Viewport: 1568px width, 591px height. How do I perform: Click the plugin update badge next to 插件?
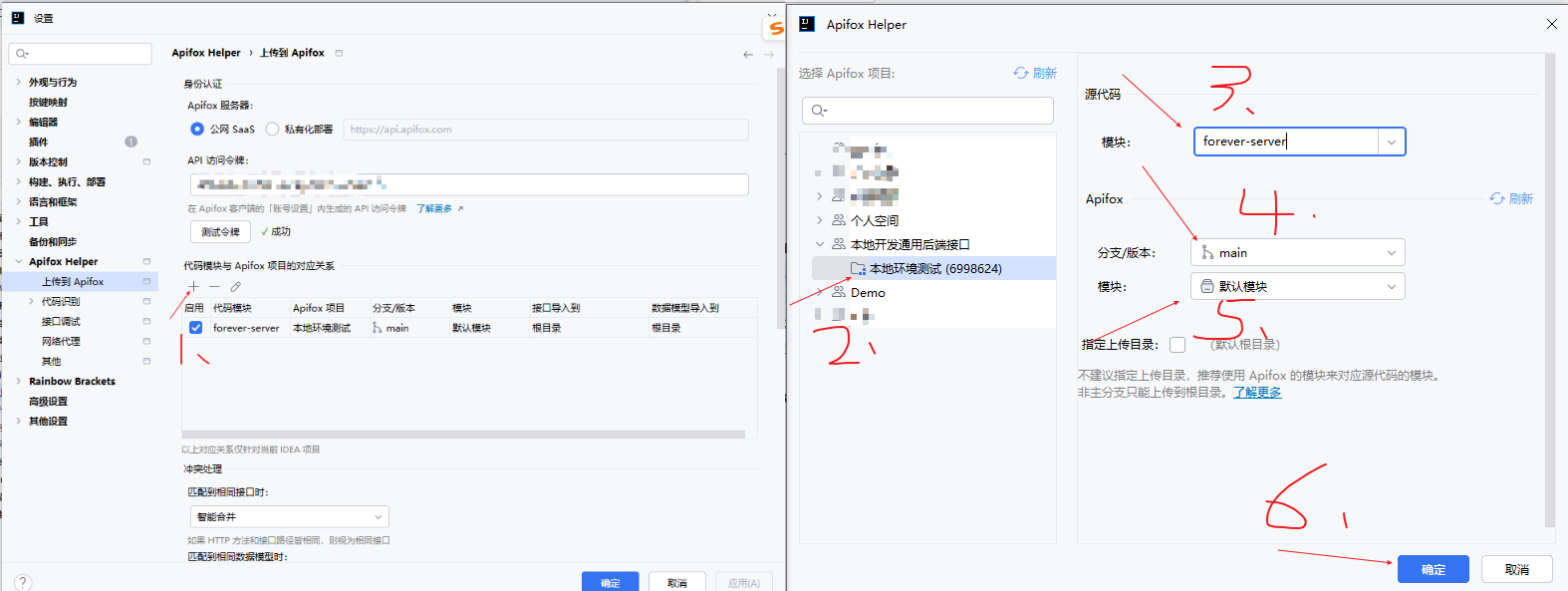pos(131,142)
